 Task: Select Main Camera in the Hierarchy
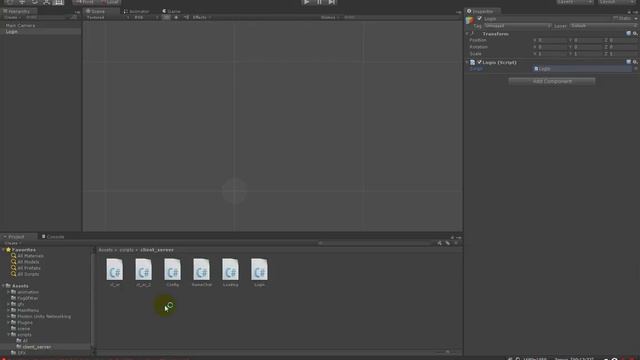[x=20, y=25]
